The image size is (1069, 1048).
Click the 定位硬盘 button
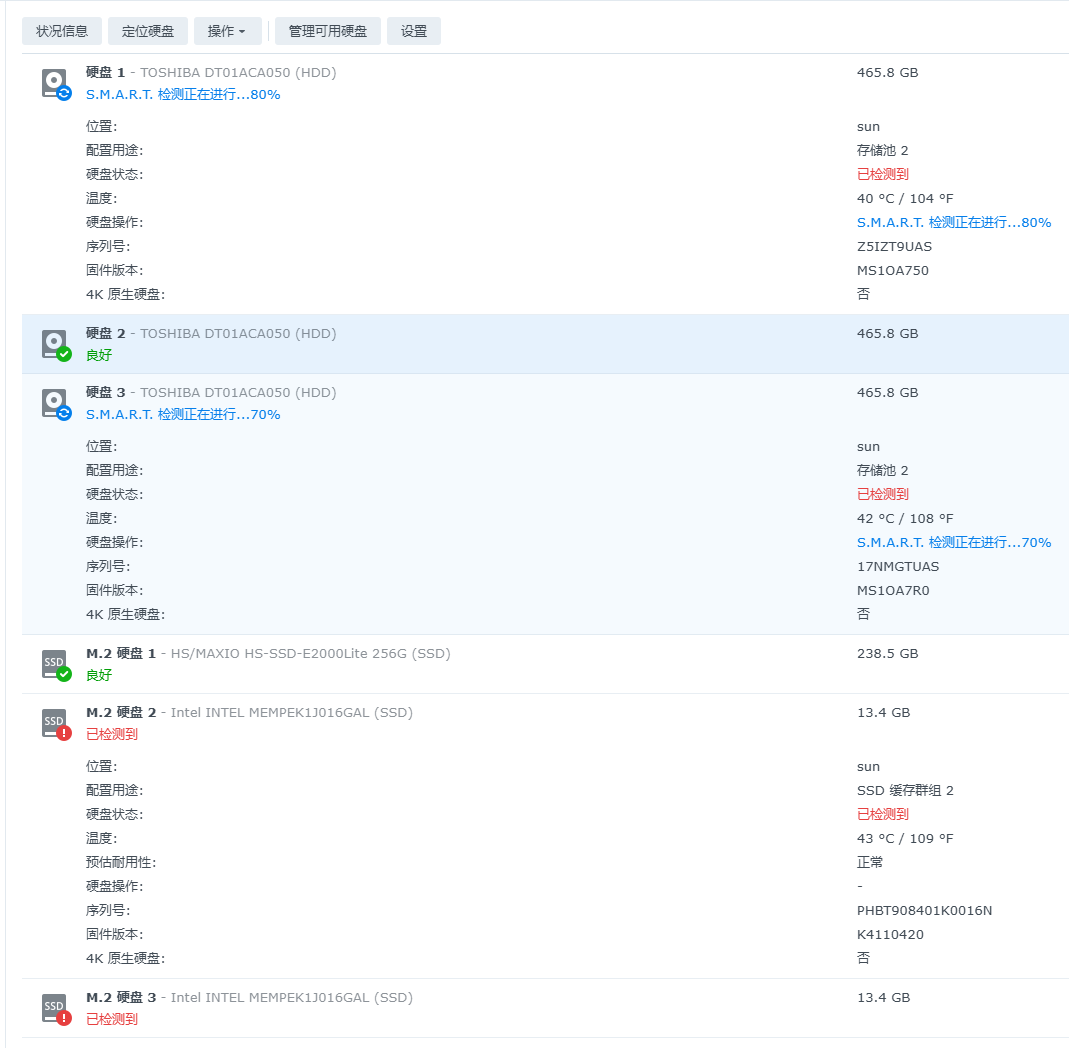[x=148, y=31]
